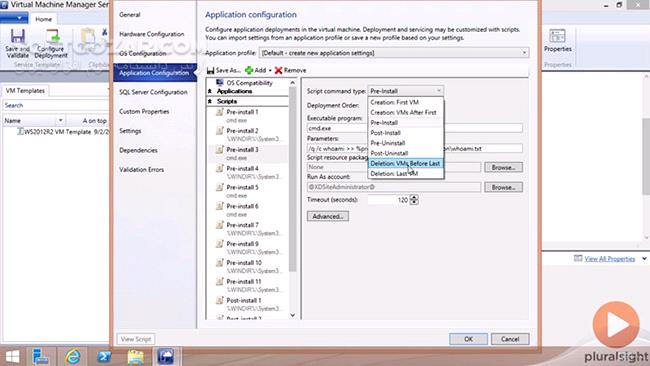650x366 pixels.
Task: Click the Save As disk icon
Action: pos(211,70)
